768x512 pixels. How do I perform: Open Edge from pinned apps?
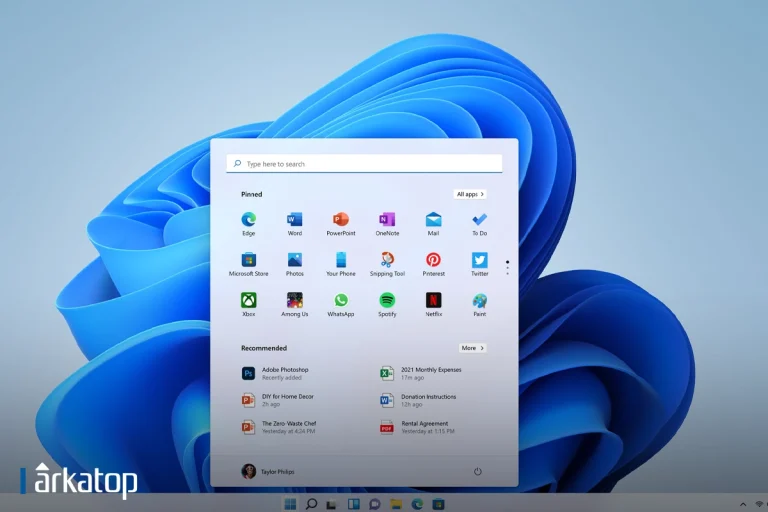(248, 223)
